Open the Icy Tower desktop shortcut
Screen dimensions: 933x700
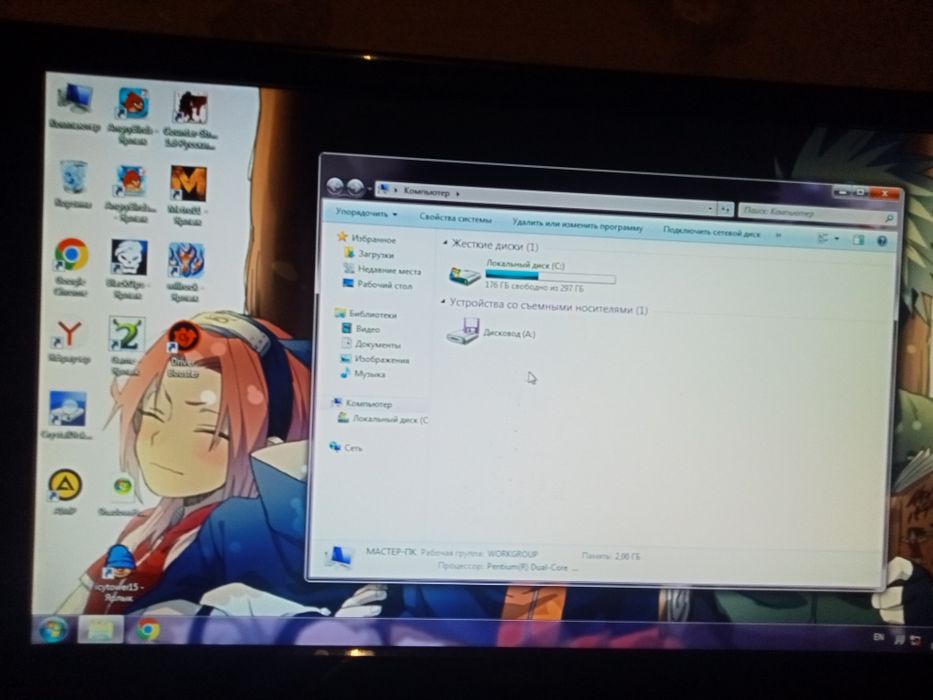(120, 573)
